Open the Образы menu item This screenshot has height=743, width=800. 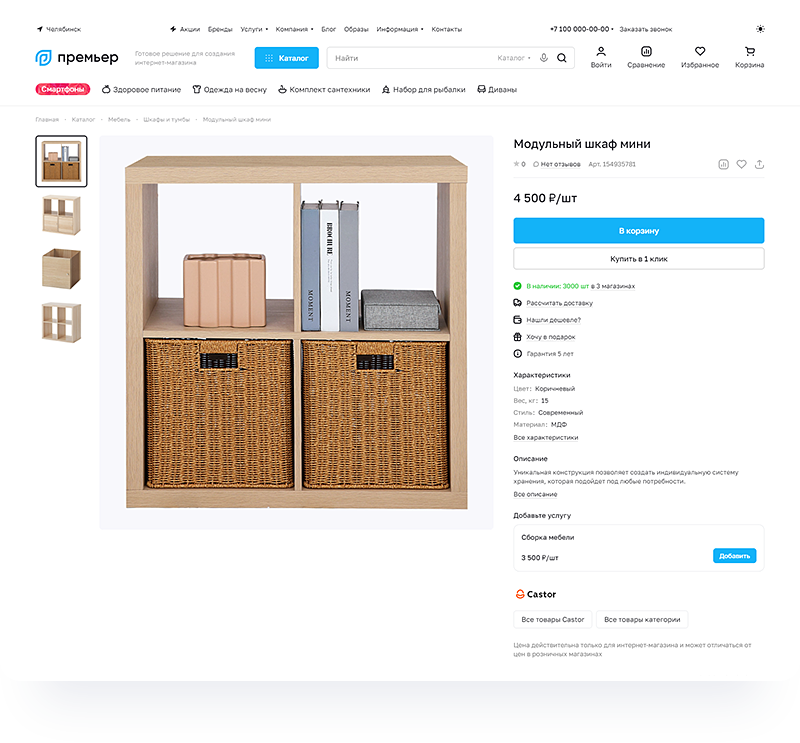tap(356, 29)
